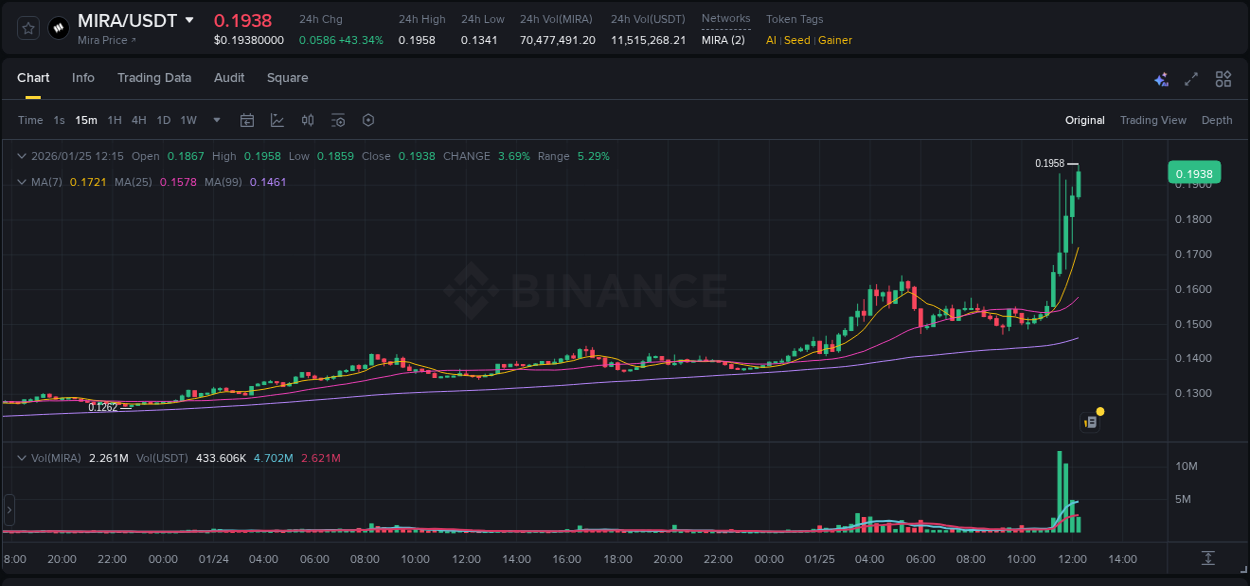
Task: Switch chart rendering to Trading View
Action: (1153, 120)
